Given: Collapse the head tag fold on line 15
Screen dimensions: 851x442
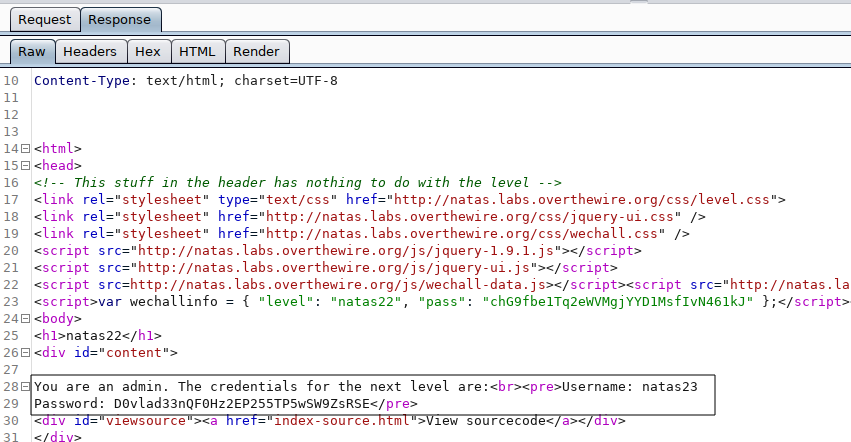Looking at the screenshot, I should point(26,166).
